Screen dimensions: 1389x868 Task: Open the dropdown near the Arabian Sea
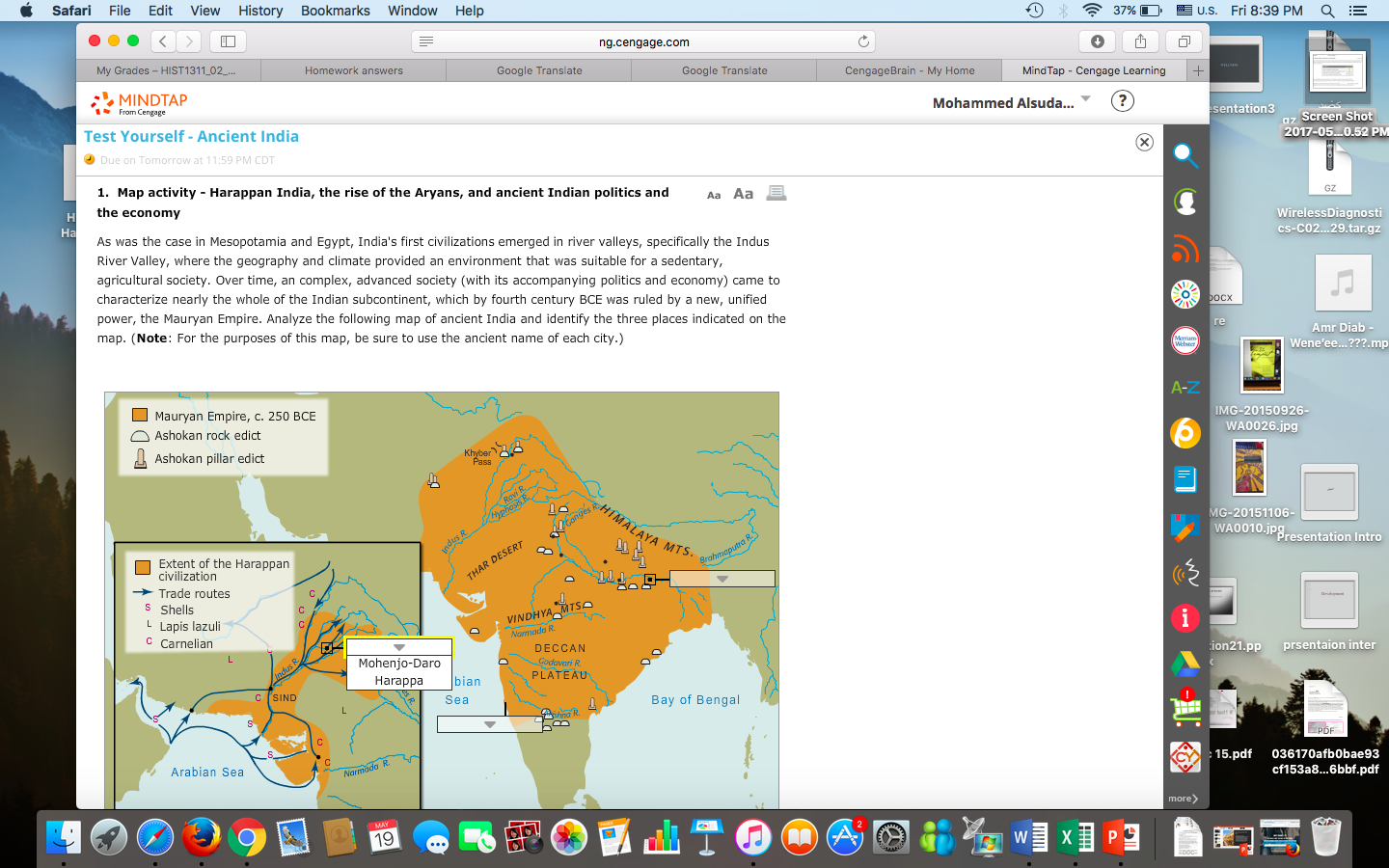489,724
